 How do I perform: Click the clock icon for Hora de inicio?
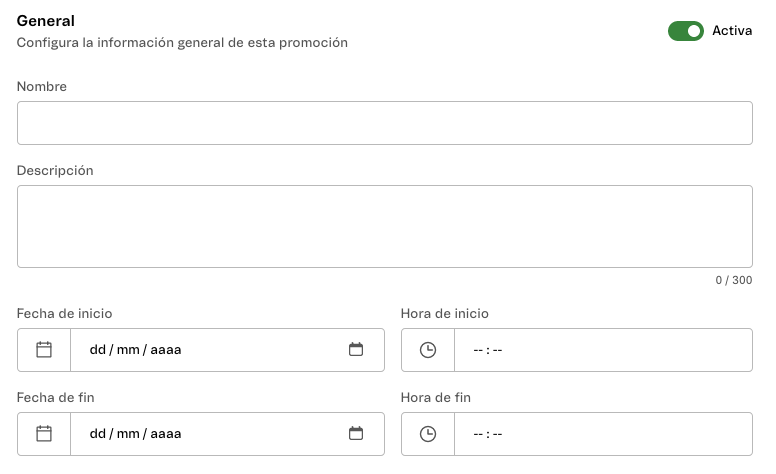point(428,350)
